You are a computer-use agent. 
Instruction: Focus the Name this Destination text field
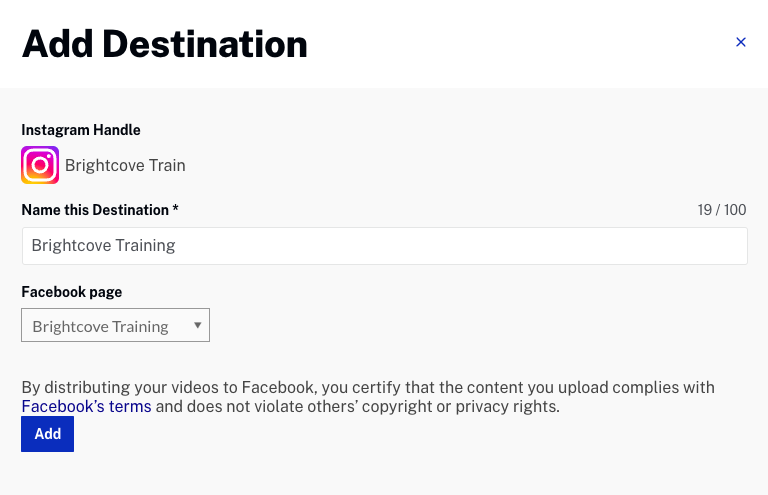tap(384, 245)
